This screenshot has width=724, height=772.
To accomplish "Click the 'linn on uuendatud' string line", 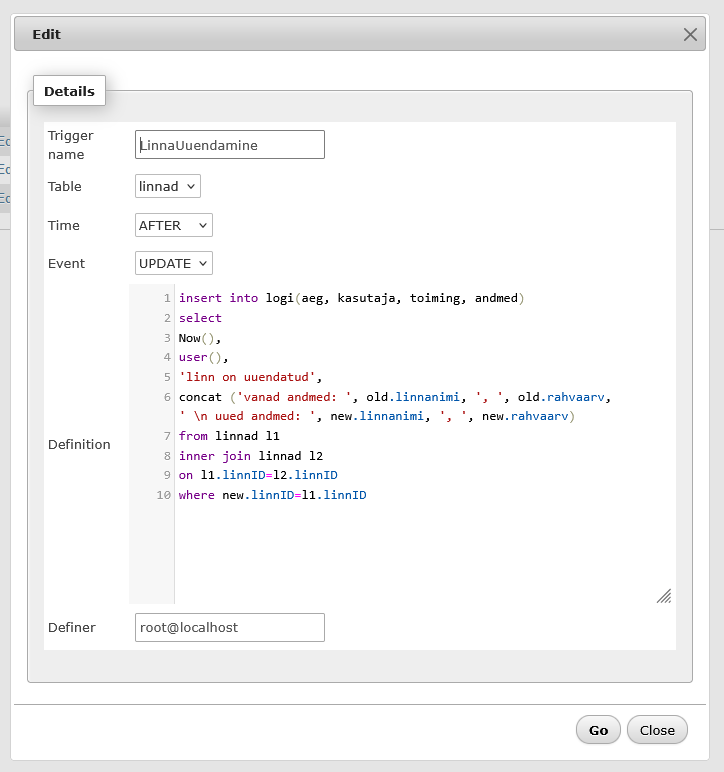I will (250, 377).
